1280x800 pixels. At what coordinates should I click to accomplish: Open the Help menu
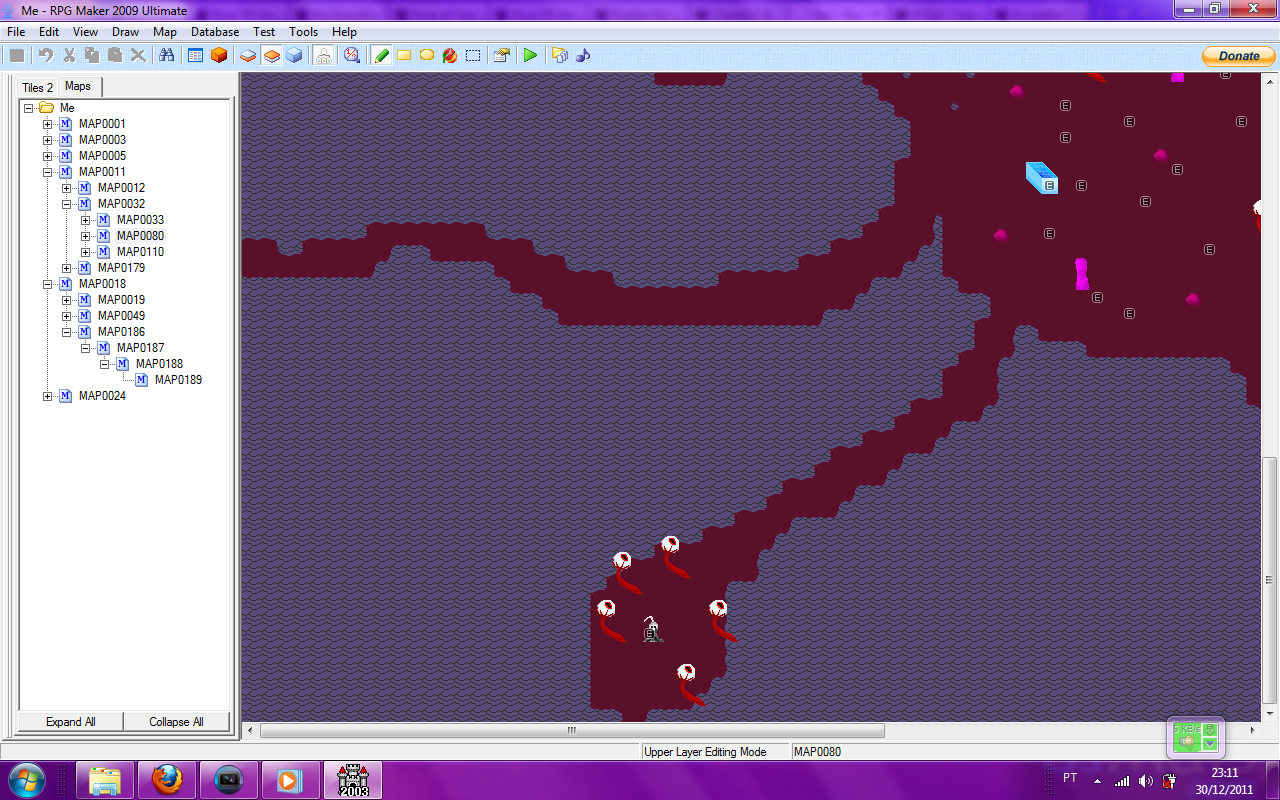pyautogui.click(x=344, y=32)
